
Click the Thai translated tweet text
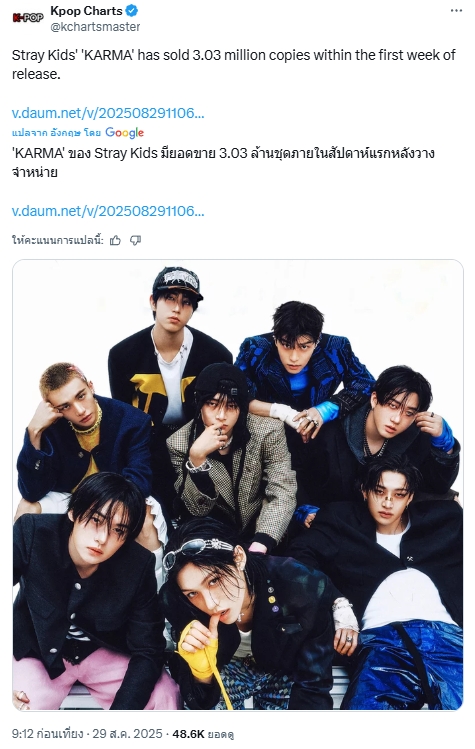[x=223, y=162]
